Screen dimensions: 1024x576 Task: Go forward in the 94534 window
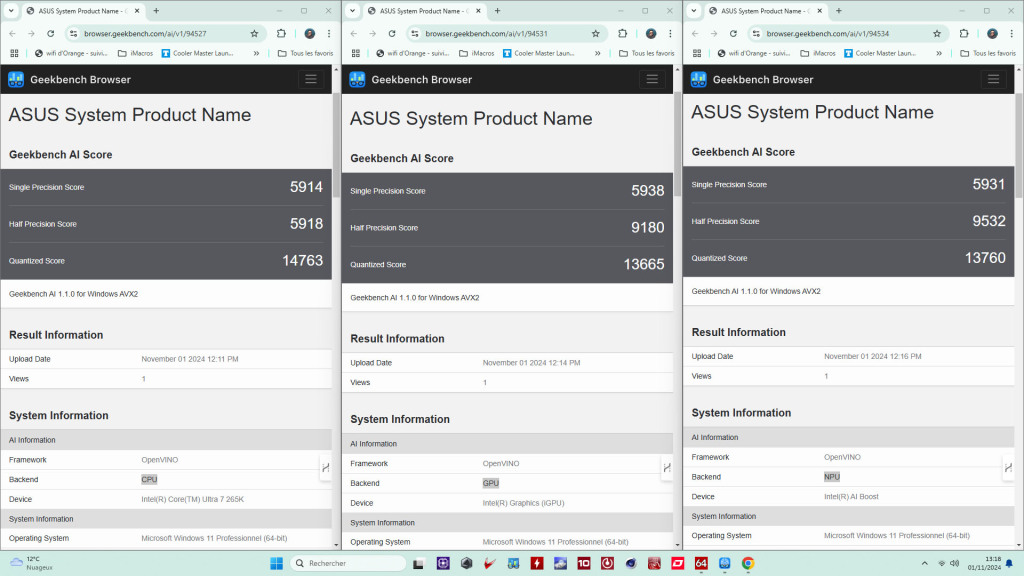[714, 33]
